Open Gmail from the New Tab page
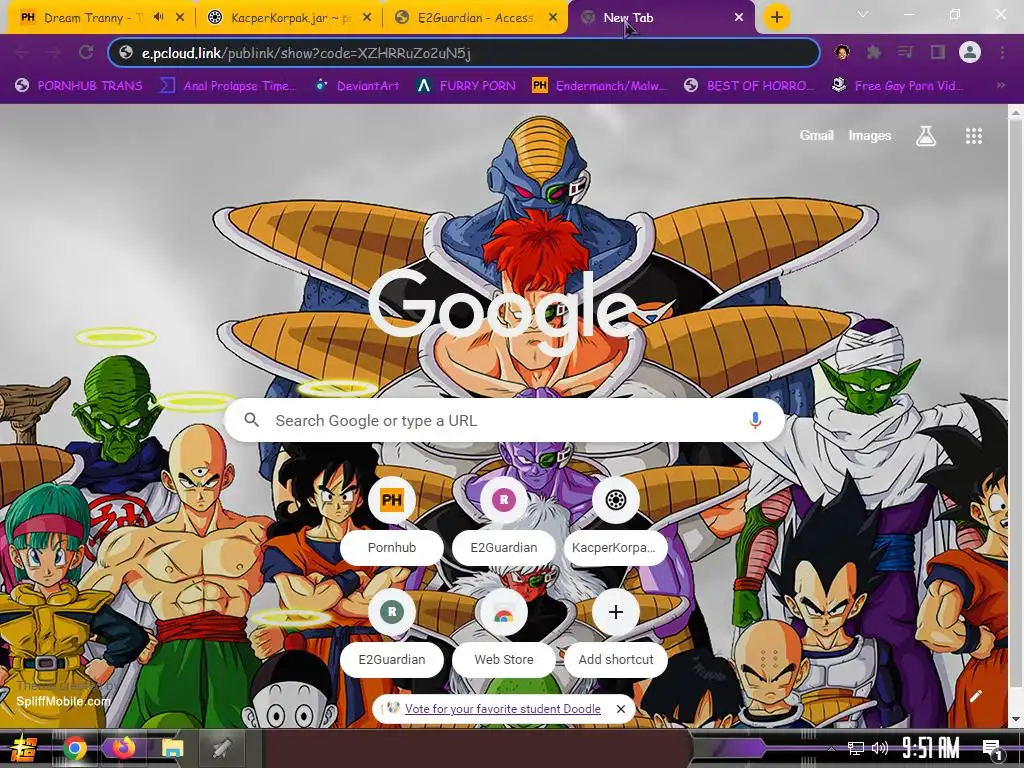The height and width of the screenshot is (768, 1024). point(816,135)
